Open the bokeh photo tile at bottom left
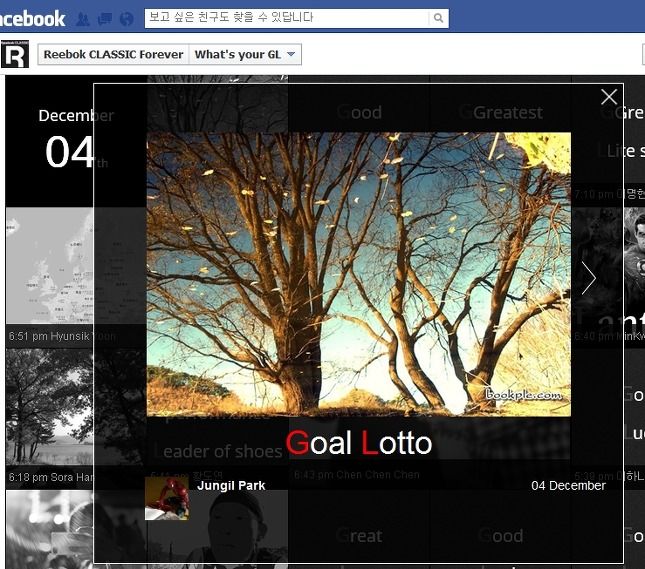This screenshot has width=645, height=569. [49, 530]
